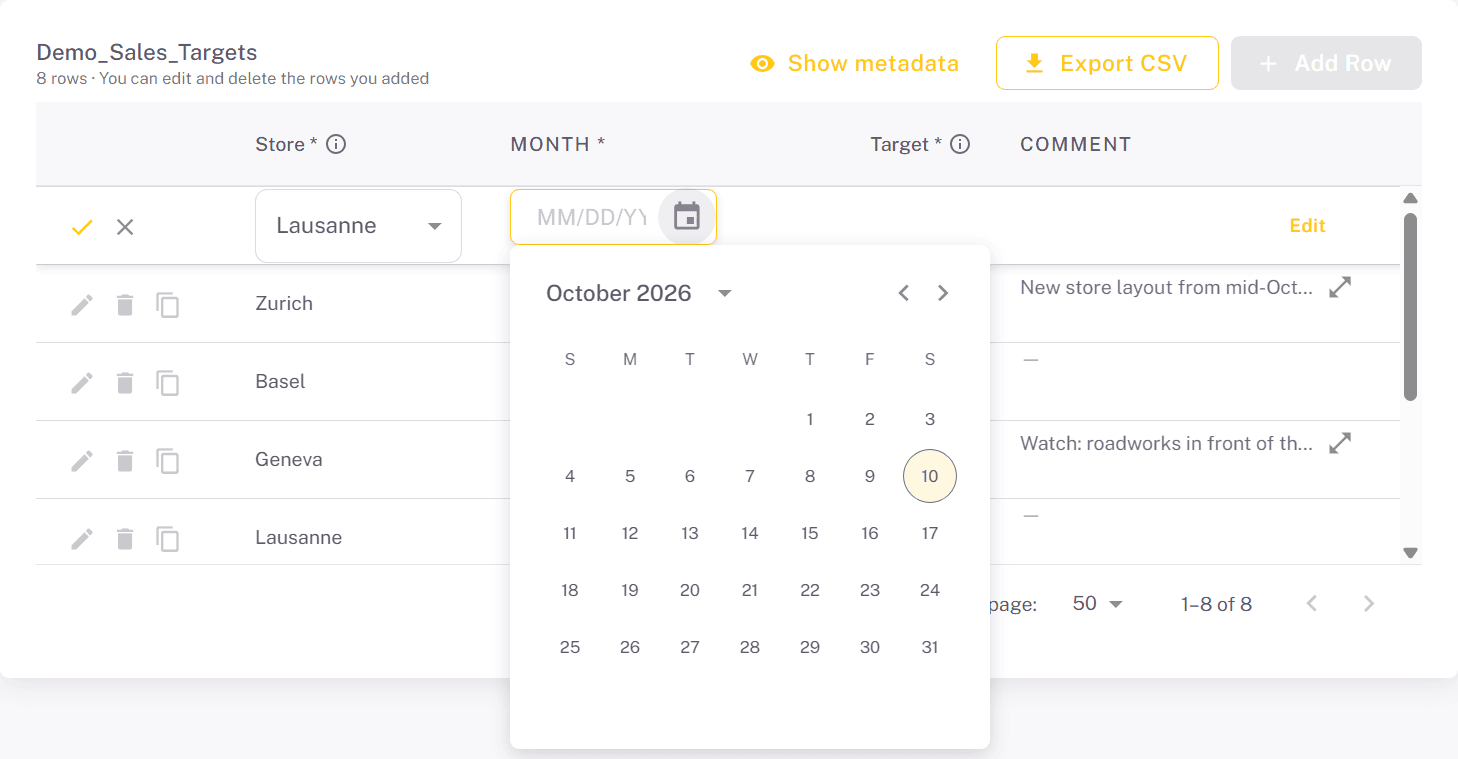The image size is (1458, 759).
Task: Click the COMMENT column header
Action: tap(1075, 144)
